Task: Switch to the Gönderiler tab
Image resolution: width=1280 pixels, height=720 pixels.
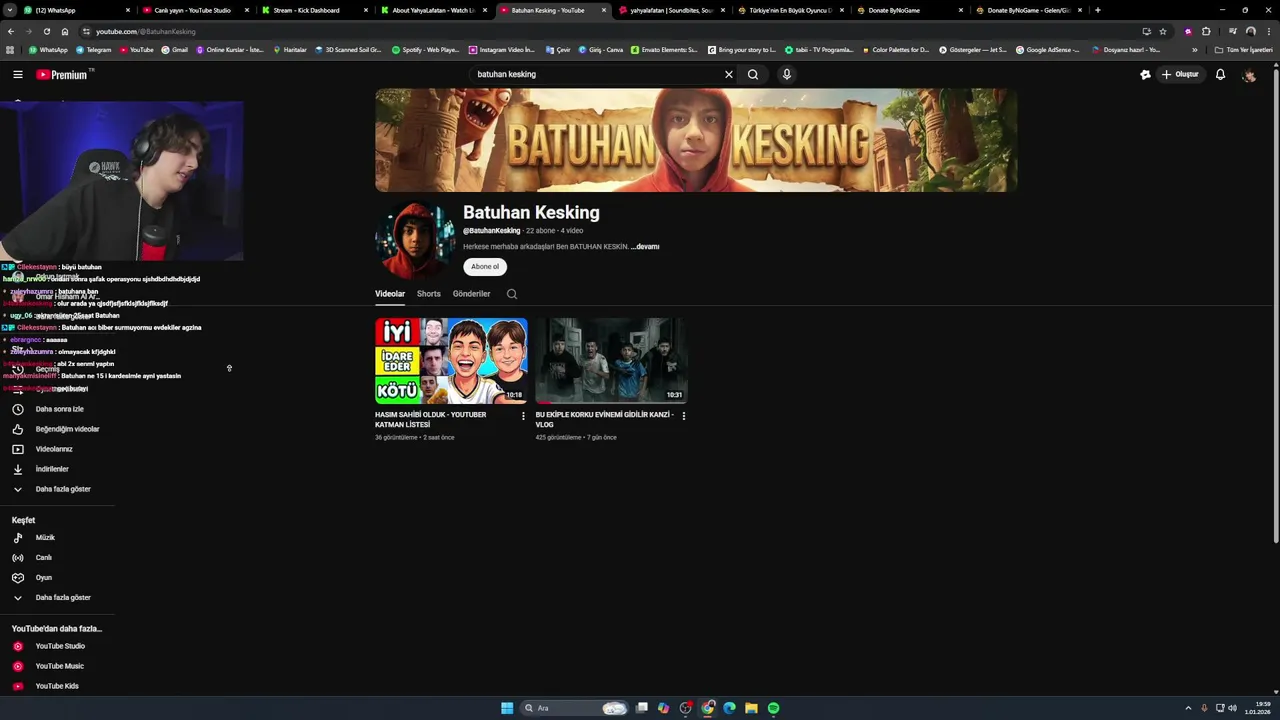Action: [x=471, y=294]
